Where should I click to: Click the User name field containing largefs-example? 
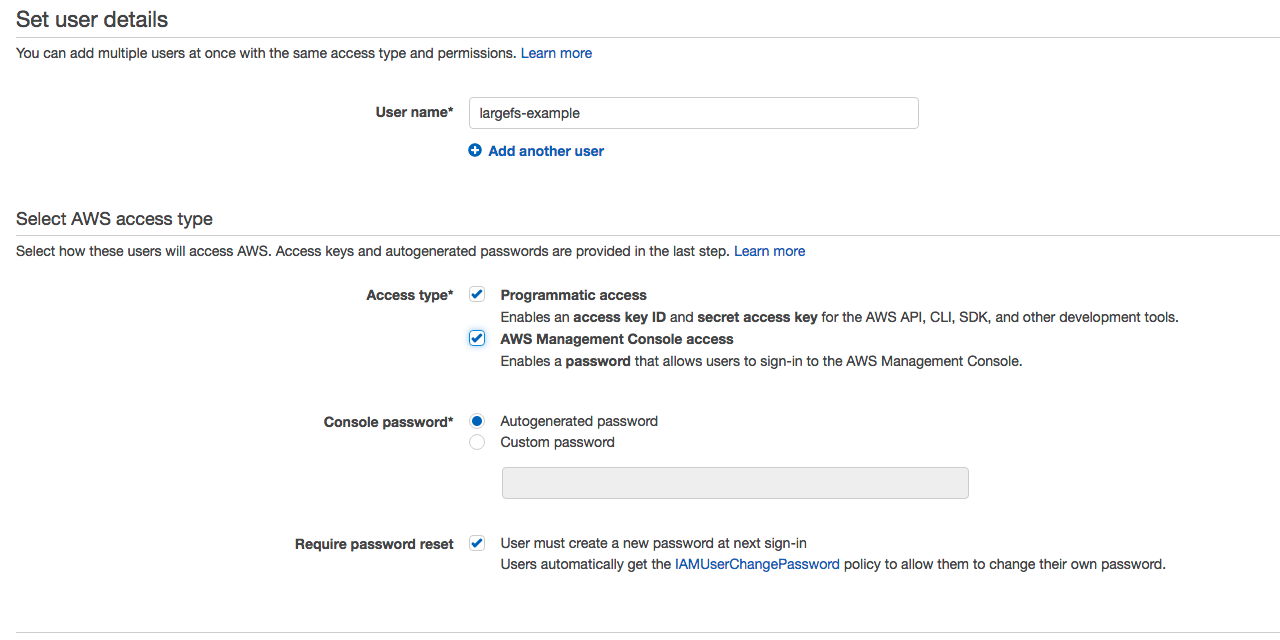coord(693,113)
